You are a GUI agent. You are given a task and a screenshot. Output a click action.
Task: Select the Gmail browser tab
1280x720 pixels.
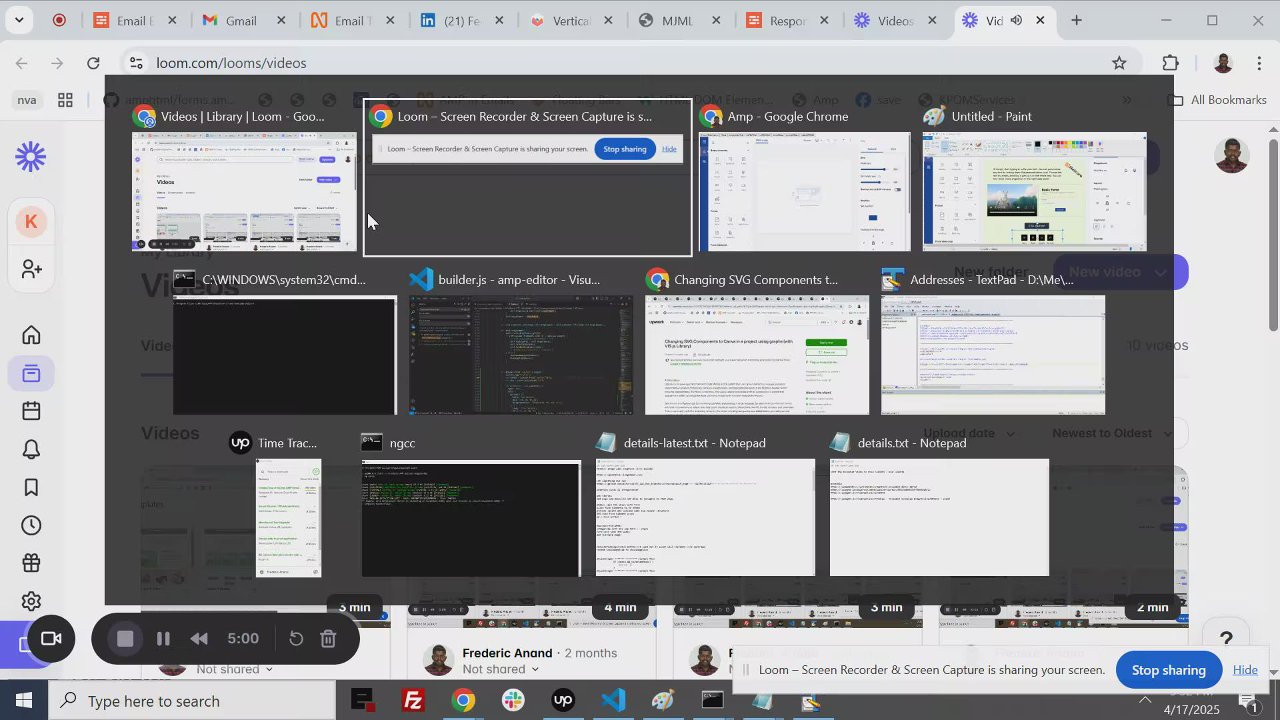click(x=243, y=20)
